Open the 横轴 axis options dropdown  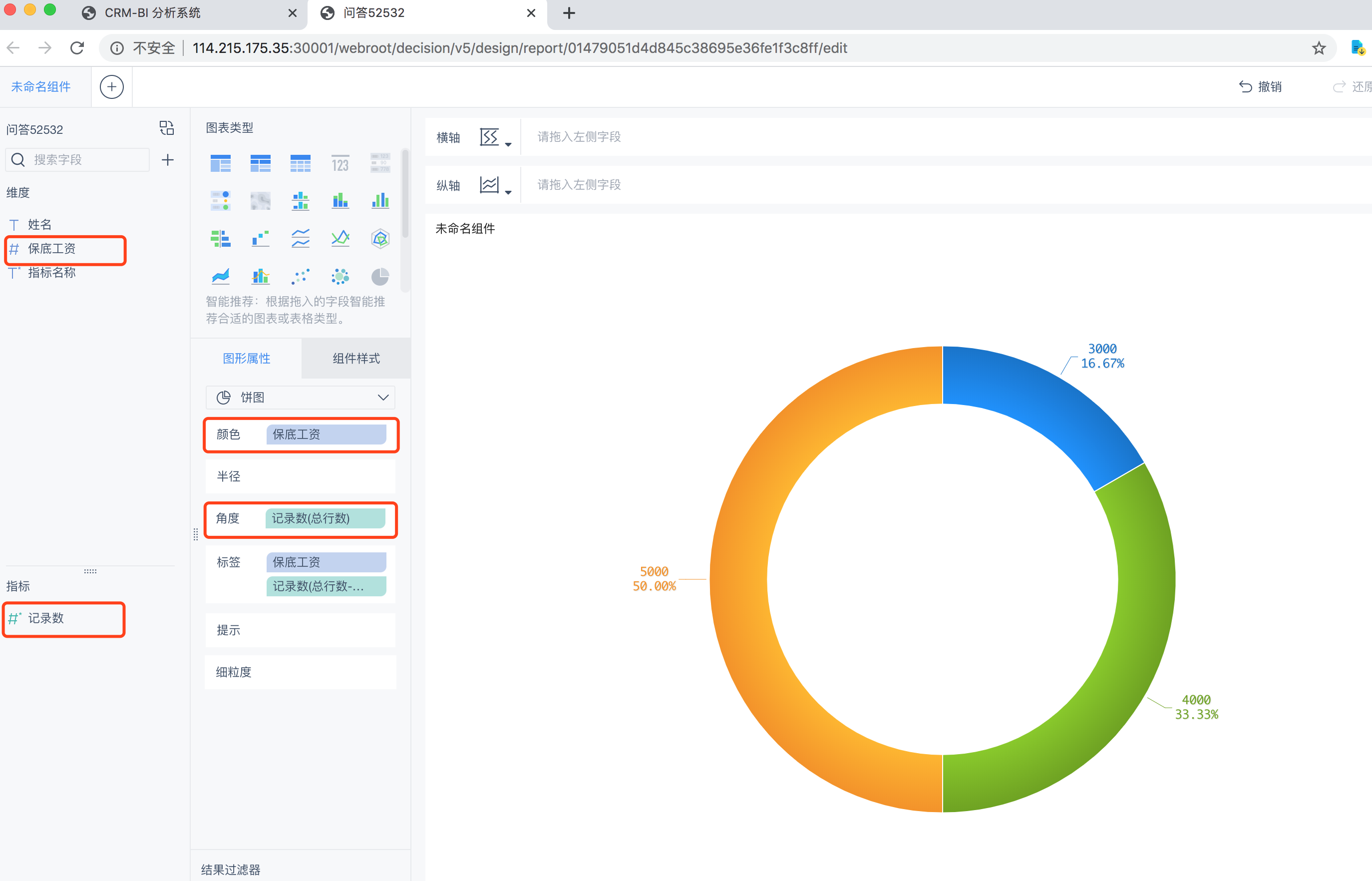point(495,137)
